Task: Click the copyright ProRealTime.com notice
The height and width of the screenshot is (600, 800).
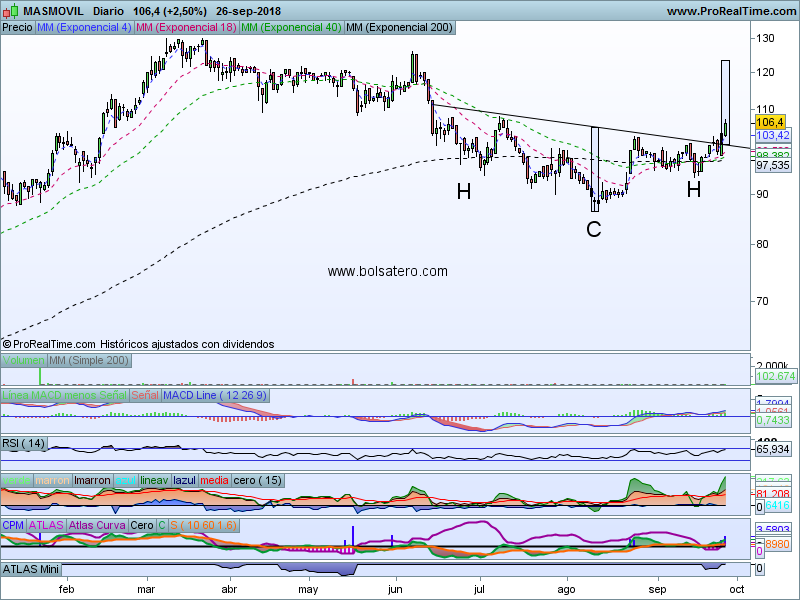Action: (138, 343)
